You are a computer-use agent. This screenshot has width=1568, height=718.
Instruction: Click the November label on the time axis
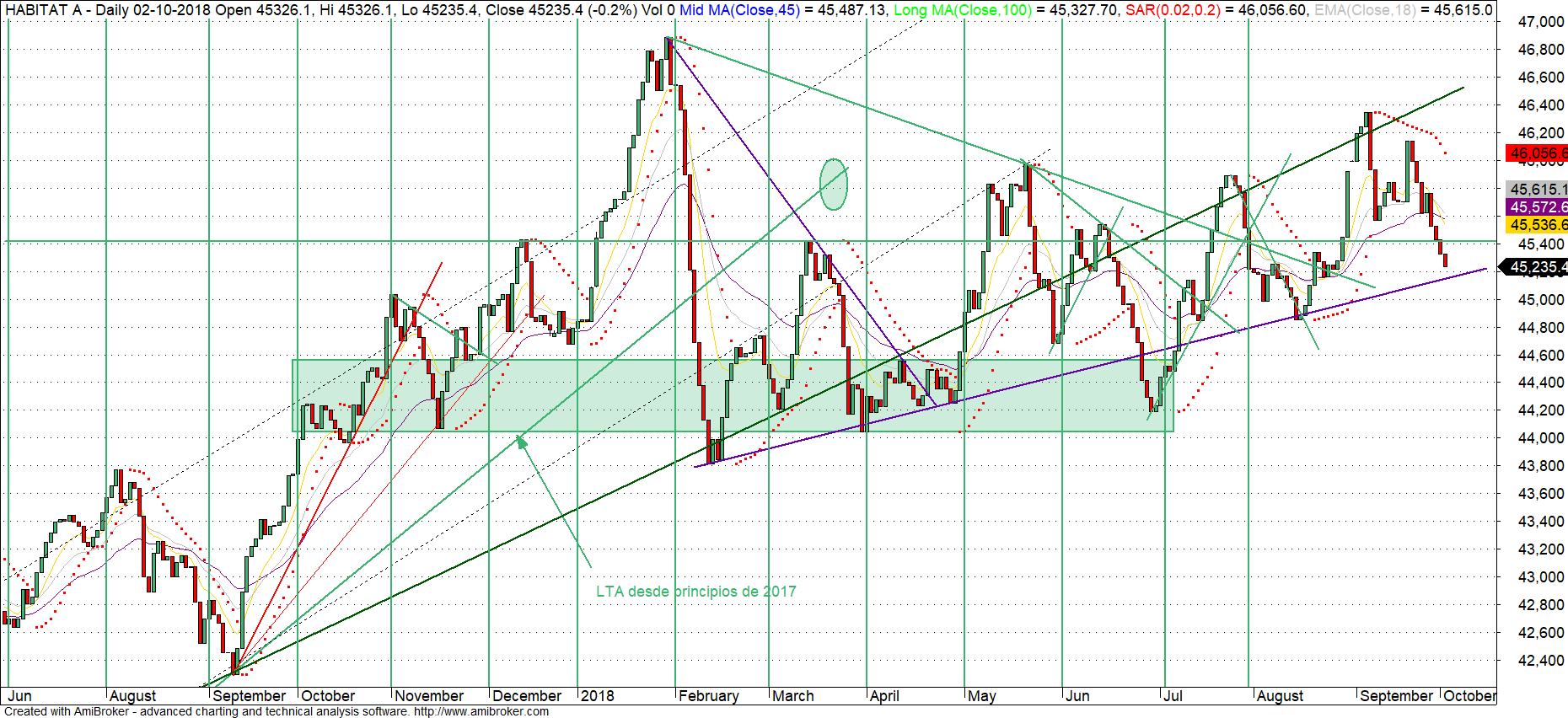click(x=429, y=696)
